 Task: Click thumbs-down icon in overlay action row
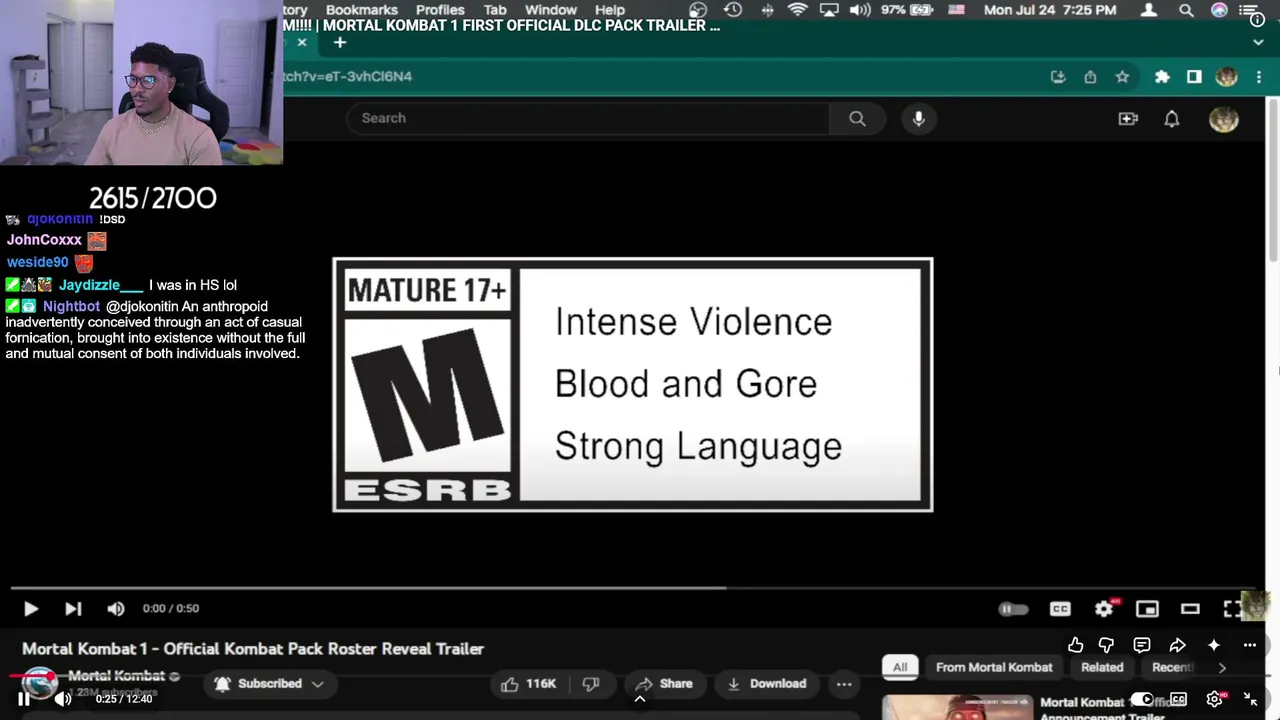[x=1106, y=645]
